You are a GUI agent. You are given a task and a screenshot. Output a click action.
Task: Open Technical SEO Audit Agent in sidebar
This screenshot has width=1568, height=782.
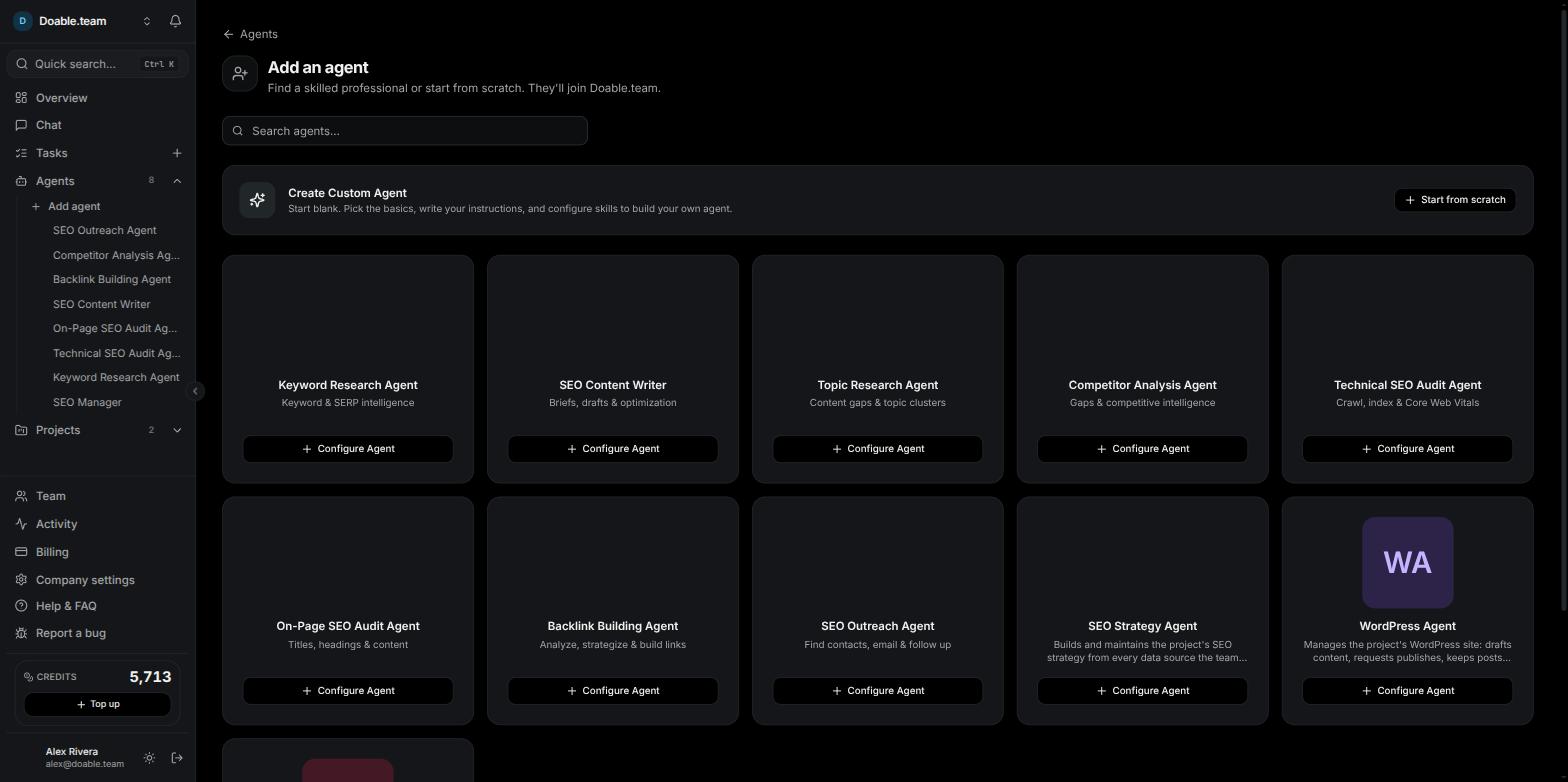tap(116, 353)
